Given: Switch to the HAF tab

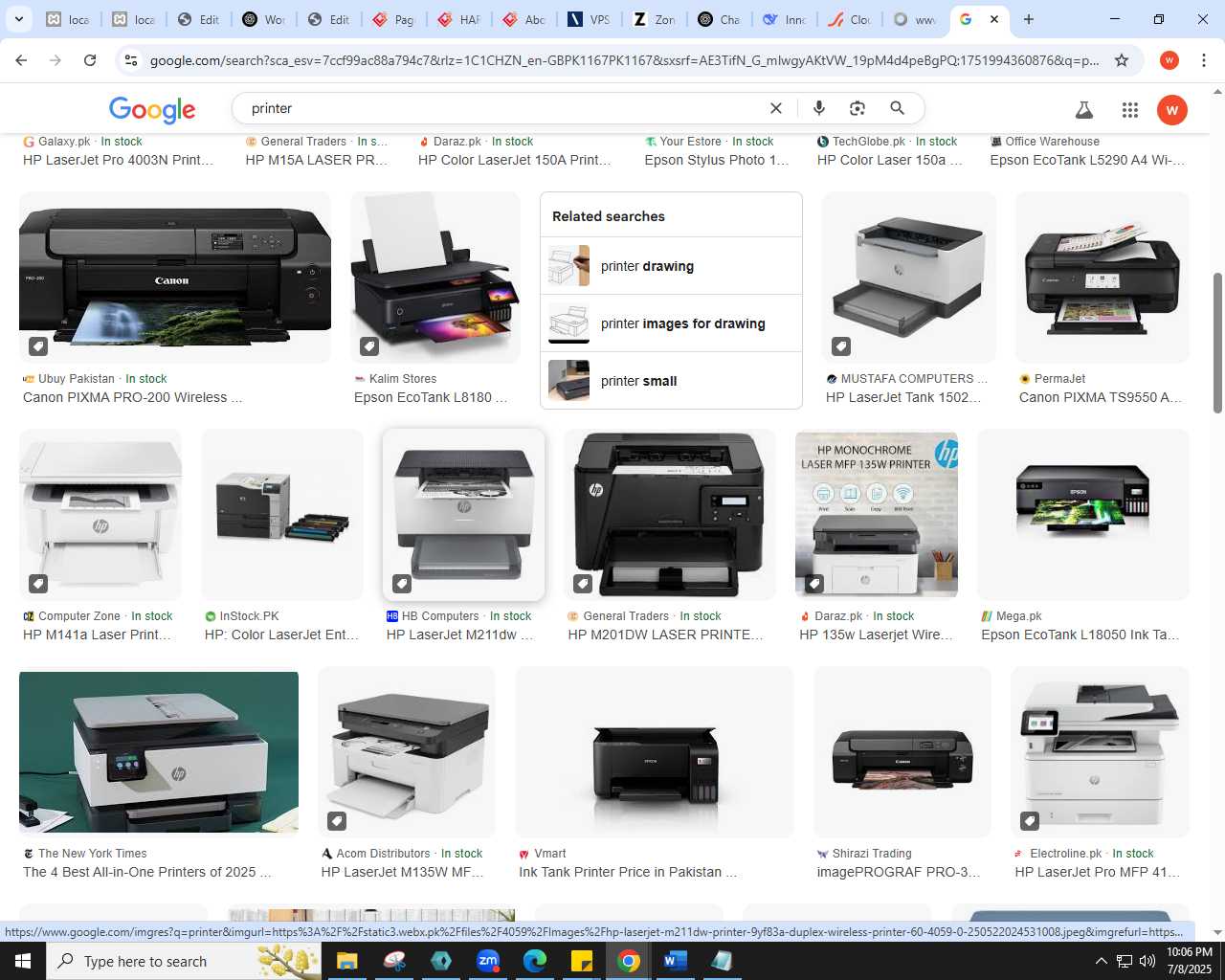Looking at the screenshot, I should click(x=458, y=19).
